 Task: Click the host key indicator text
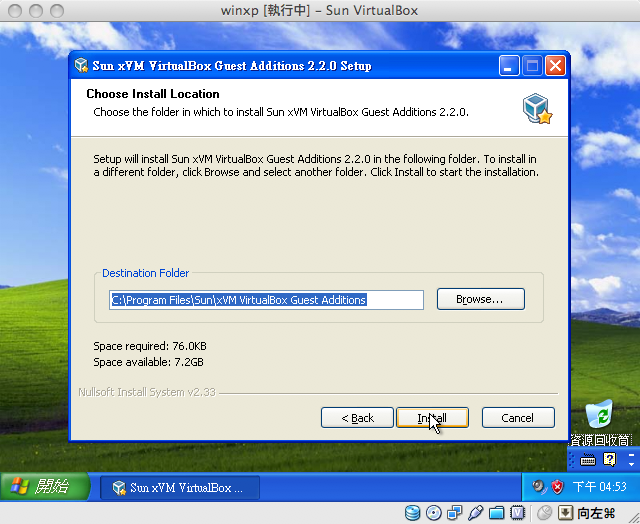596,513
